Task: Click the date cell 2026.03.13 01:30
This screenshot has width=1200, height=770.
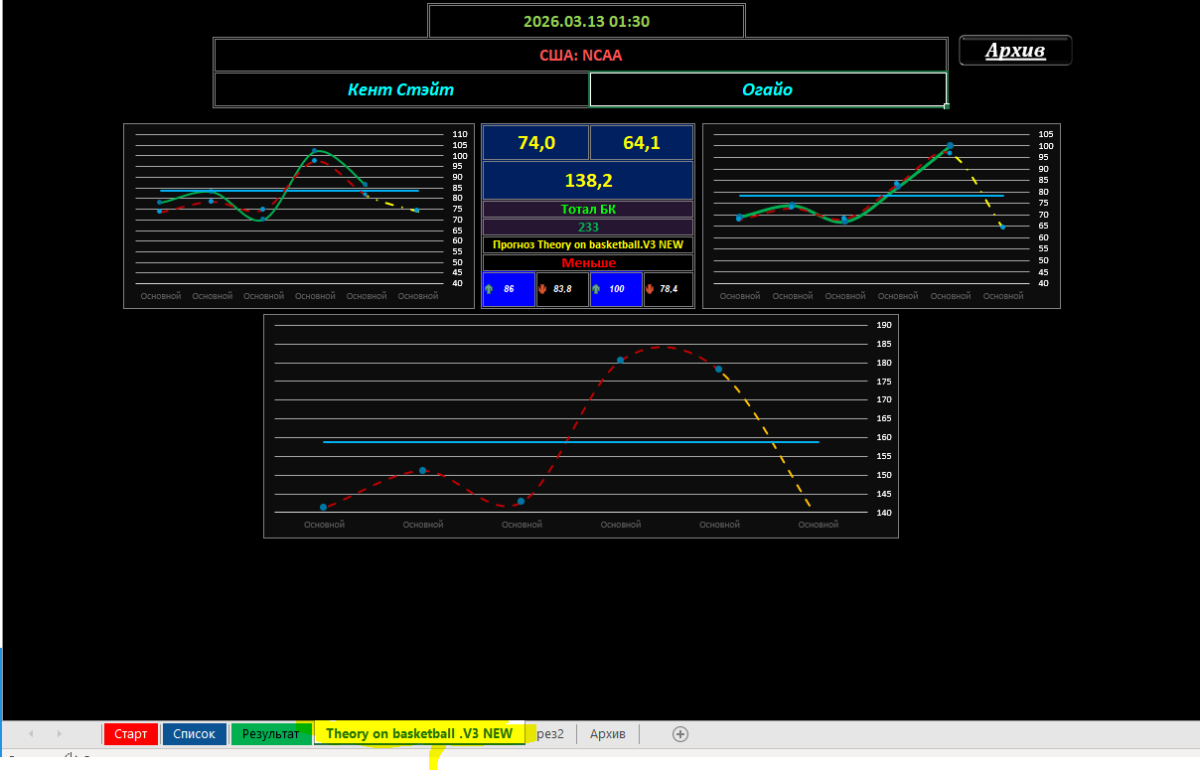Action: [587, 21]
